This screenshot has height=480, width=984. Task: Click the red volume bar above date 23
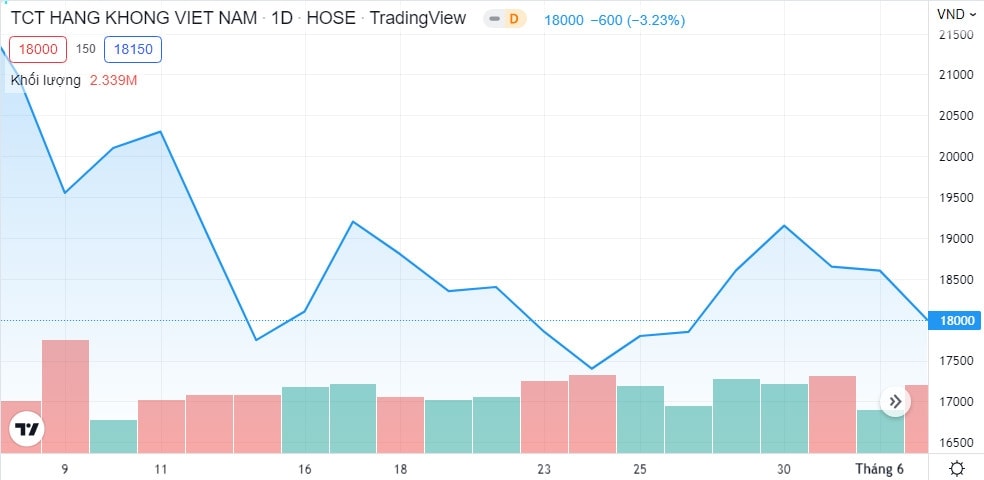544,417
